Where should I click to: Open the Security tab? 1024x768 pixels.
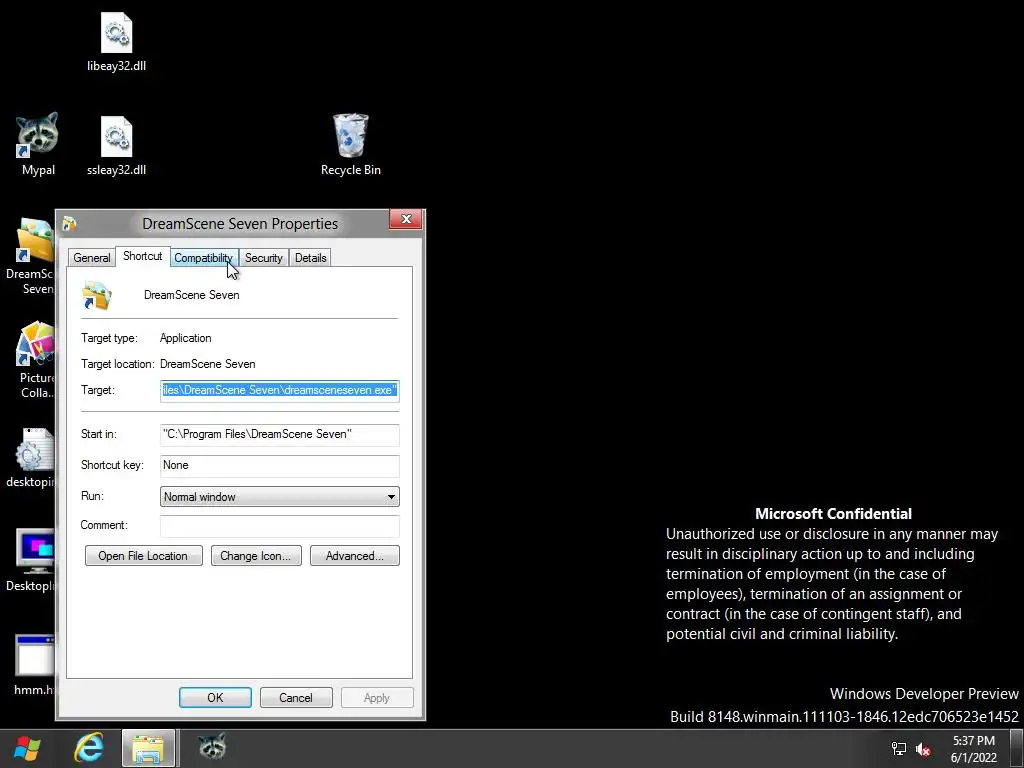tap(264, 258)
